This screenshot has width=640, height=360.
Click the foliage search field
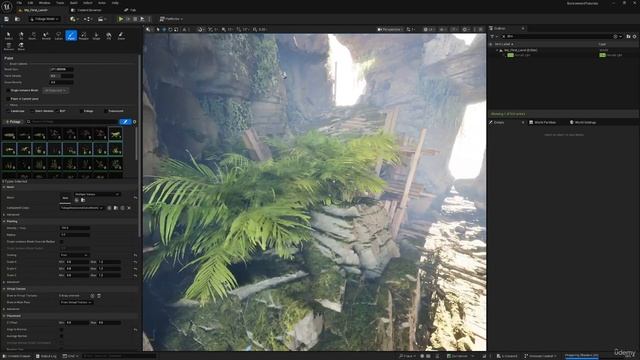[73, 122]
